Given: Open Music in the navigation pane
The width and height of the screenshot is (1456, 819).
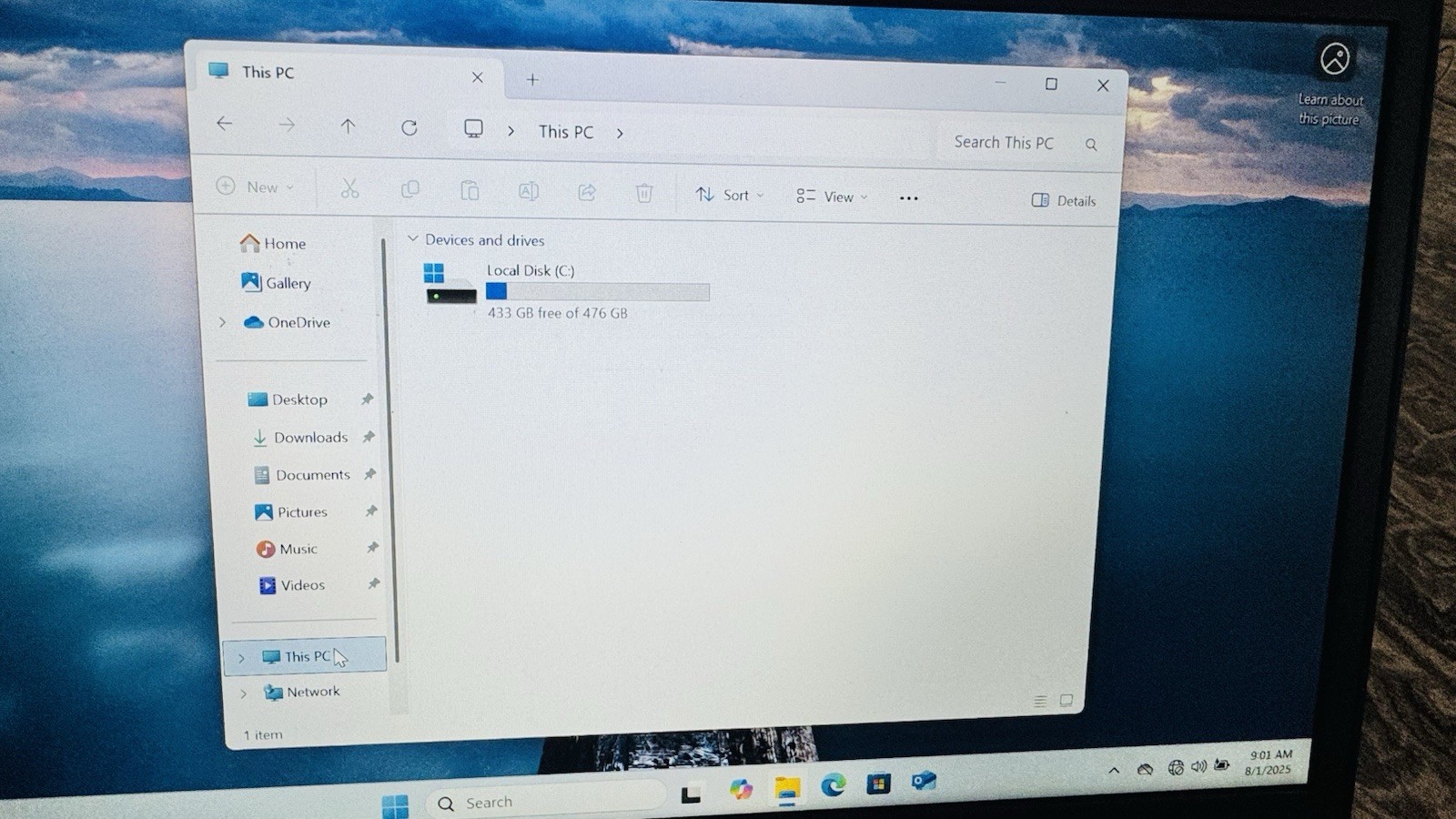Looking at the screenshot, I should coord(287,549).
